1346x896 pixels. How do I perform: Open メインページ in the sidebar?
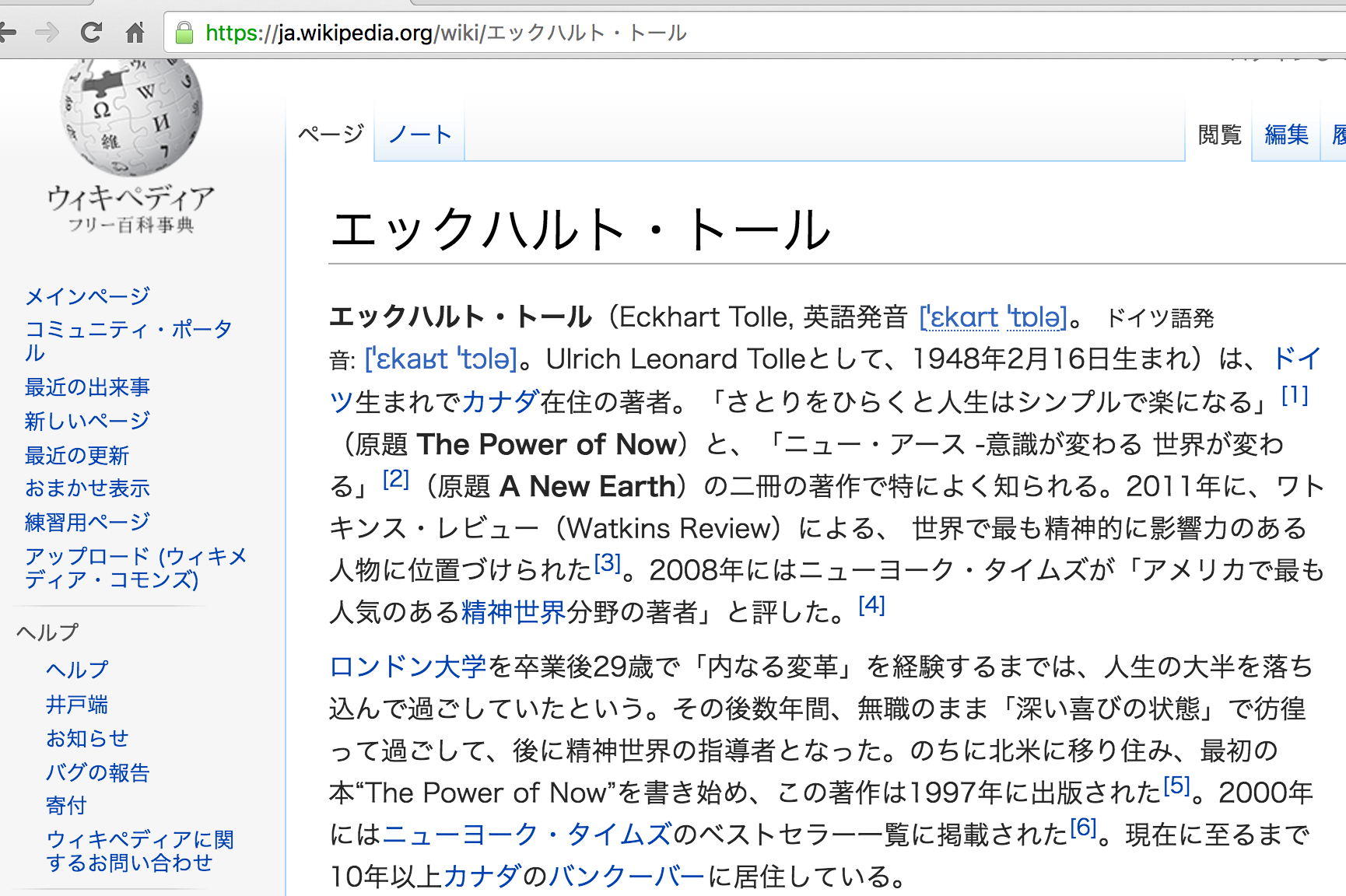tap(87, 296)
